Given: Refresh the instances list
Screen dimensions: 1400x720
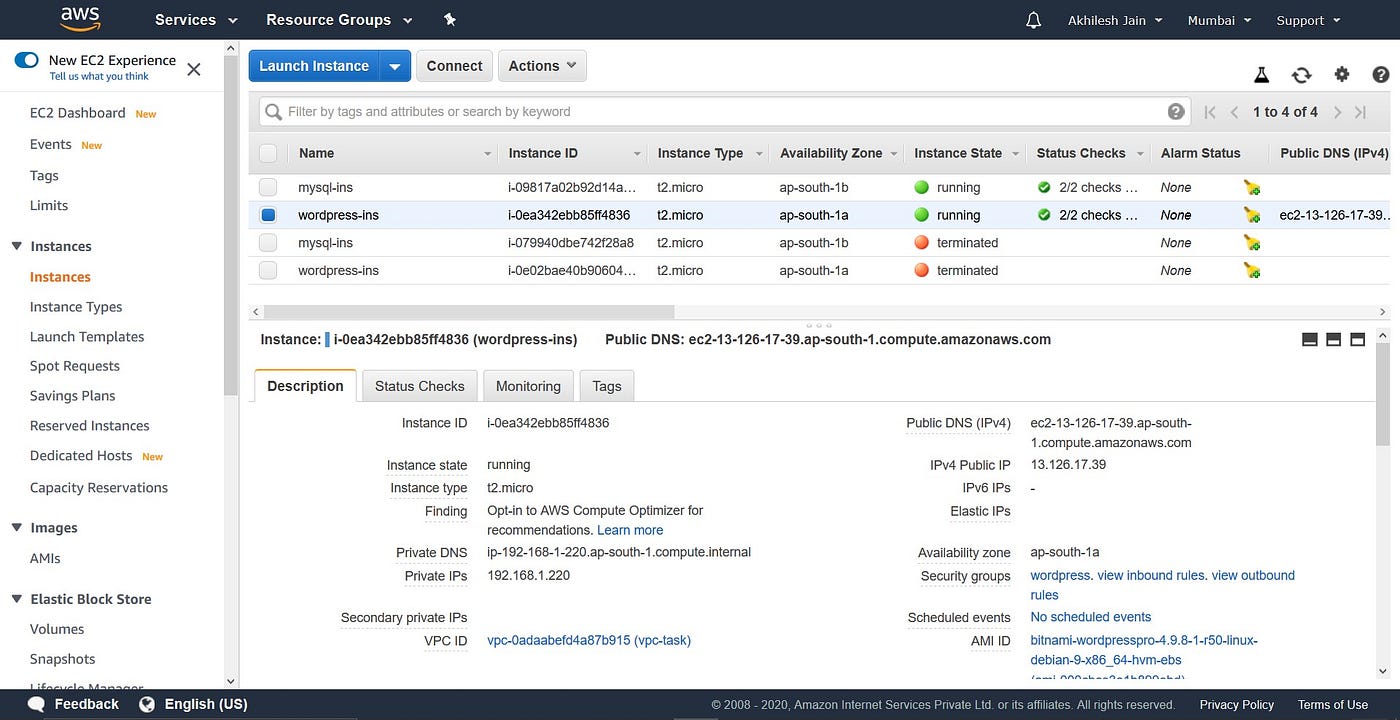Looking at the screenshot, I should 1301,75.
